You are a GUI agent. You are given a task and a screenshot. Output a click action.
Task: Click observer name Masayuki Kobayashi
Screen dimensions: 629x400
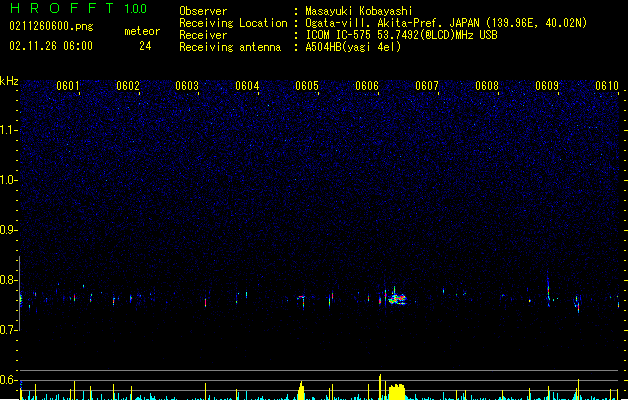[359, 11]
